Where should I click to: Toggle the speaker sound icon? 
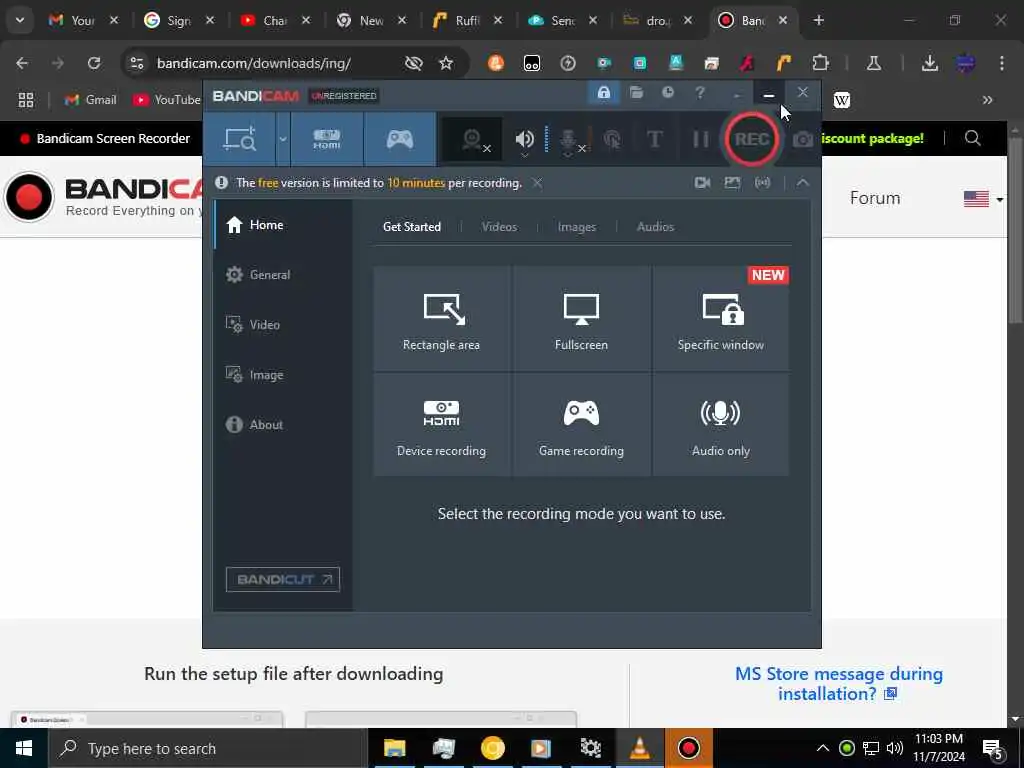[x=524, y=139]
